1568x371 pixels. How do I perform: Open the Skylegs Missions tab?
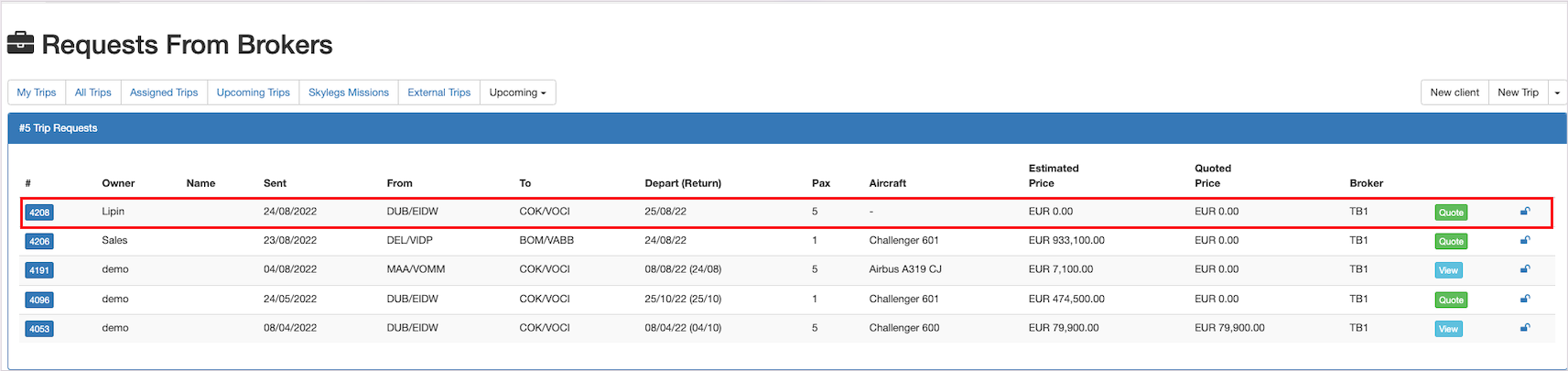click(x=349, y=93)
